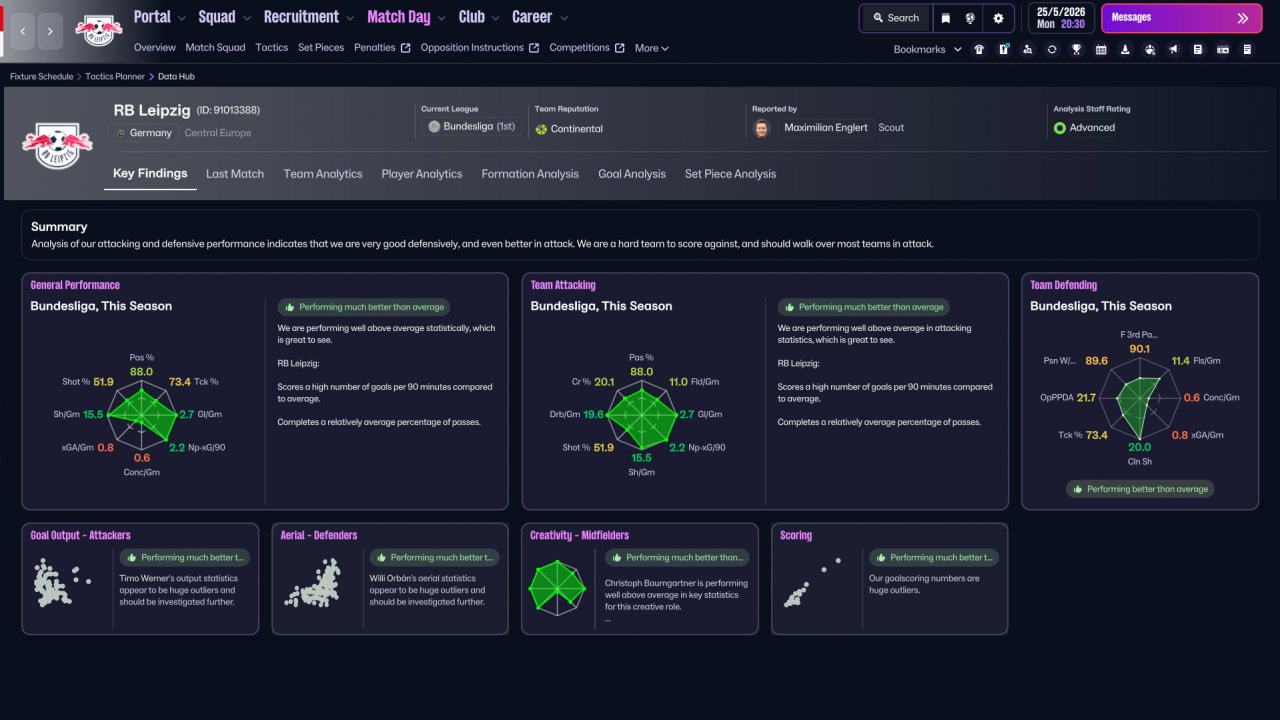Open the globe world icon
Image resolution: width=1280 pixels, height=720 pixels.
pyautogui.click(x=970, y=18)
